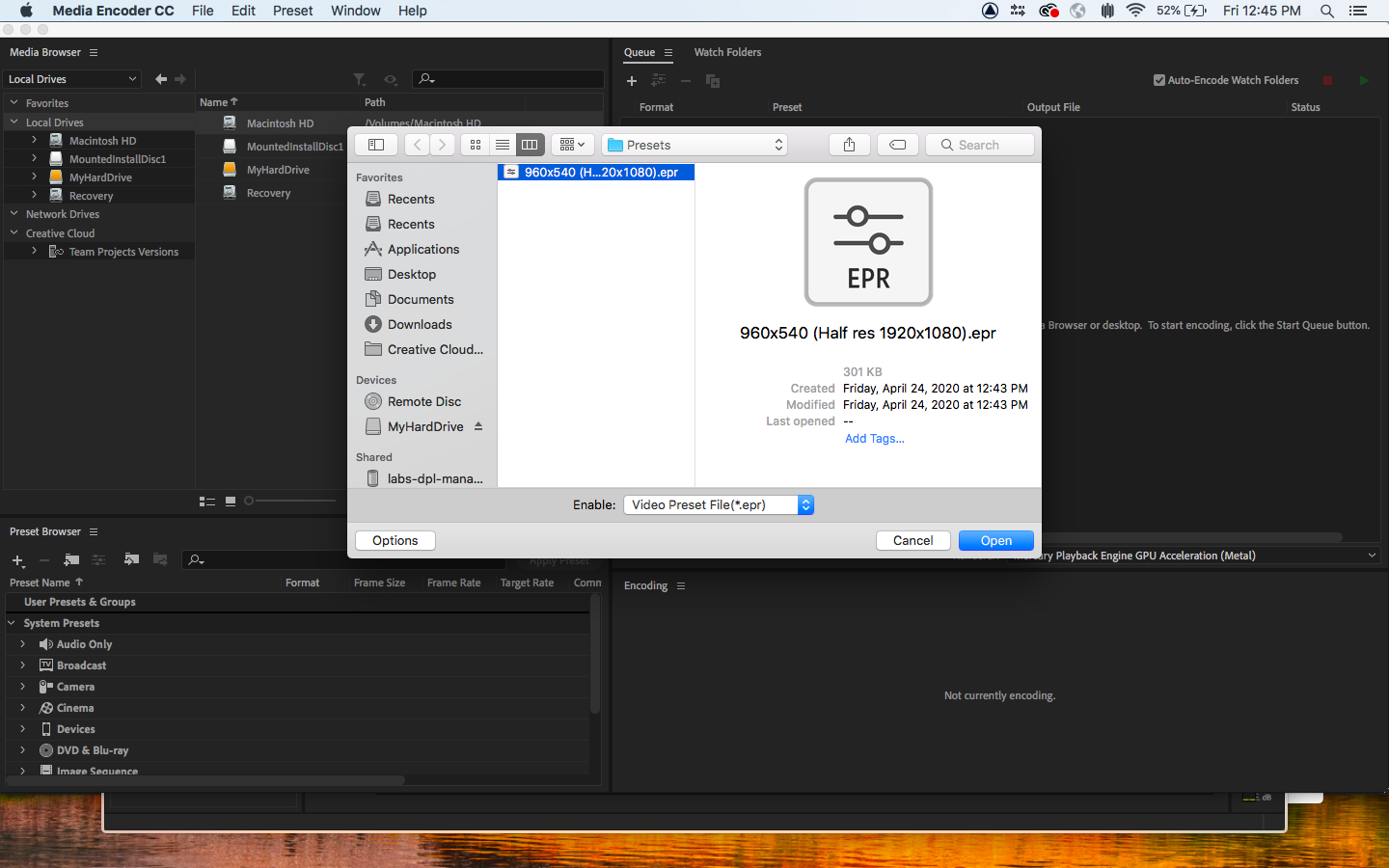Switch file dialog to list view
Viewport: 1389px width, 868px height.
(x=503, y=145)
